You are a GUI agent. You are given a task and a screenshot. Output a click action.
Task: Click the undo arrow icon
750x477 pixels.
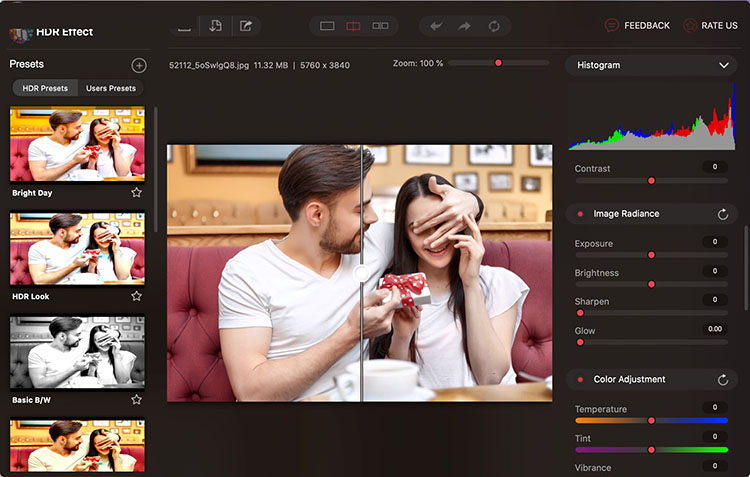click(x=436, y=26)
